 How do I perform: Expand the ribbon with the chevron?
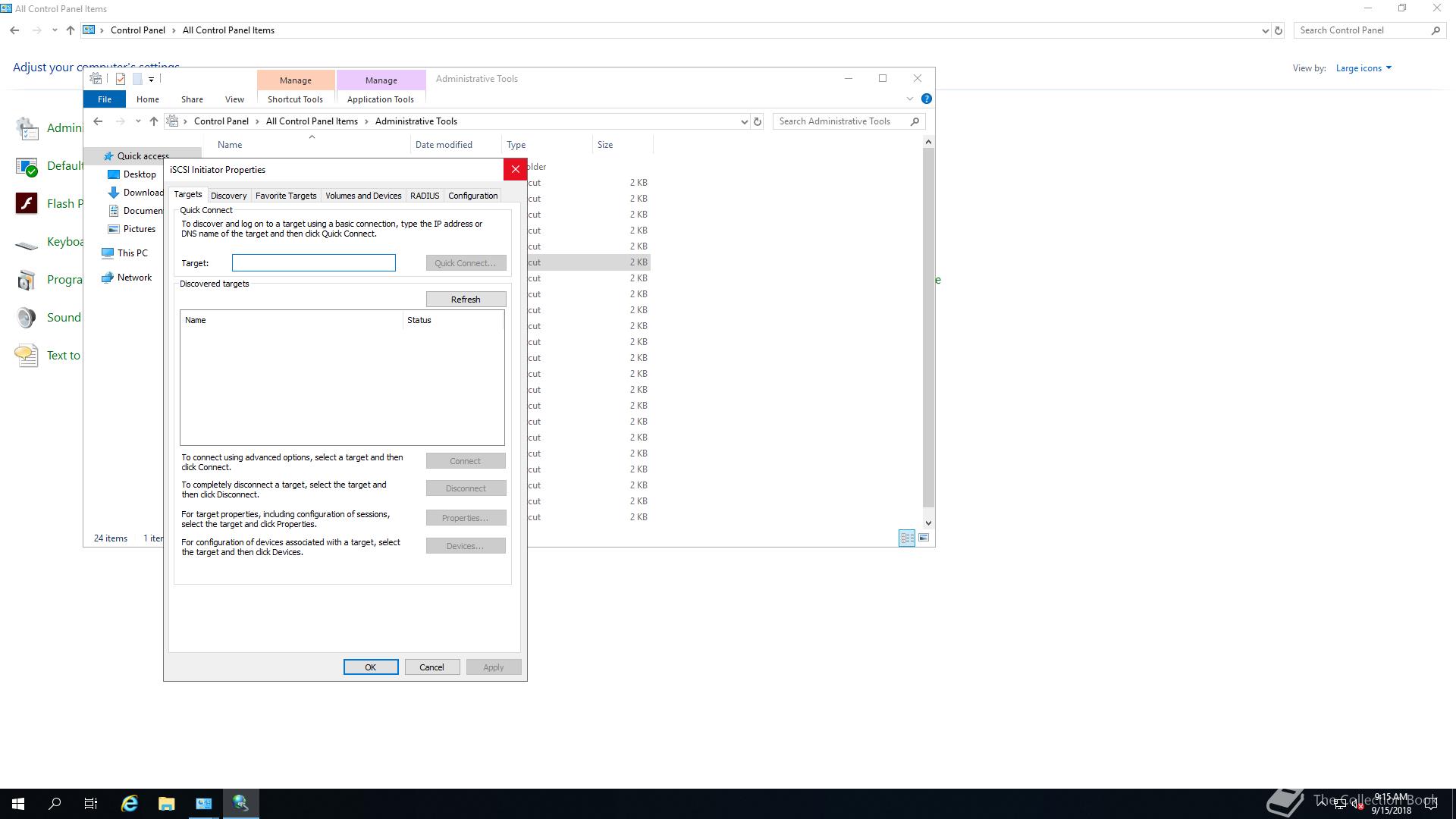tap(910, 99)
